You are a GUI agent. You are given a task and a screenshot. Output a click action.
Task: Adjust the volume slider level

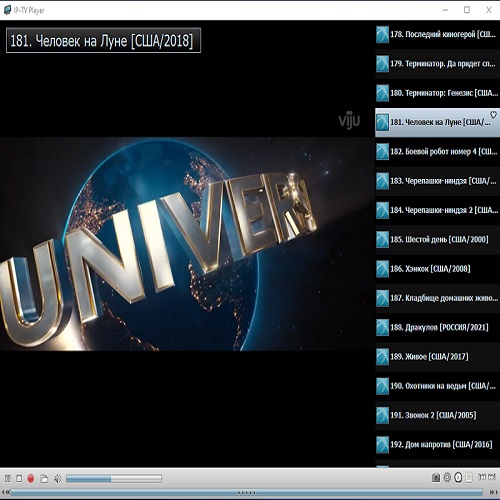pos(114,479)
